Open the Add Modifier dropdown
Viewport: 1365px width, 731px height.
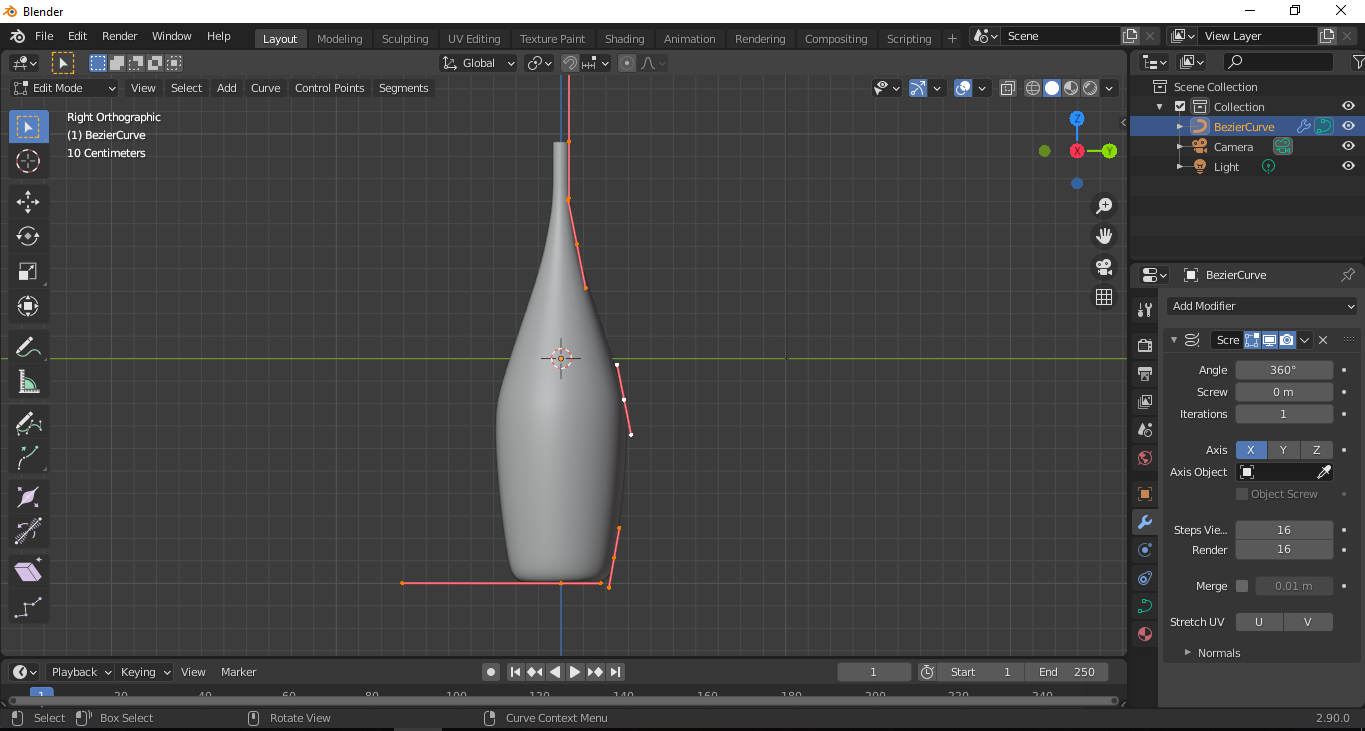(1262, 306)
